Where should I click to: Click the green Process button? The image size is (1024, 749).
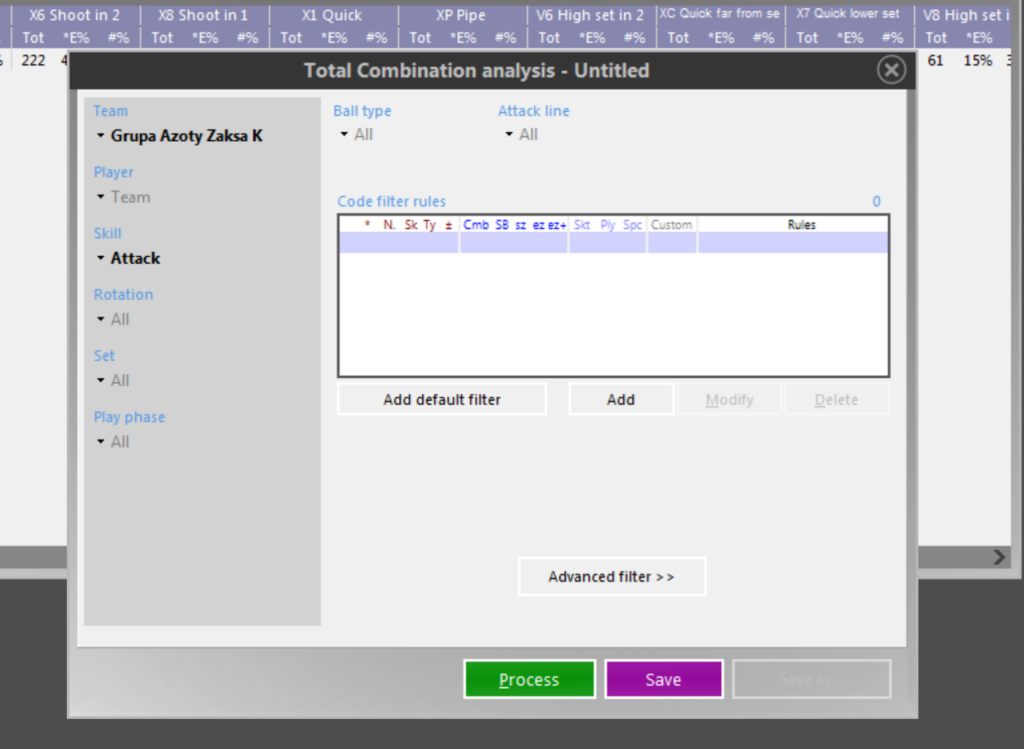coord(529,679)
